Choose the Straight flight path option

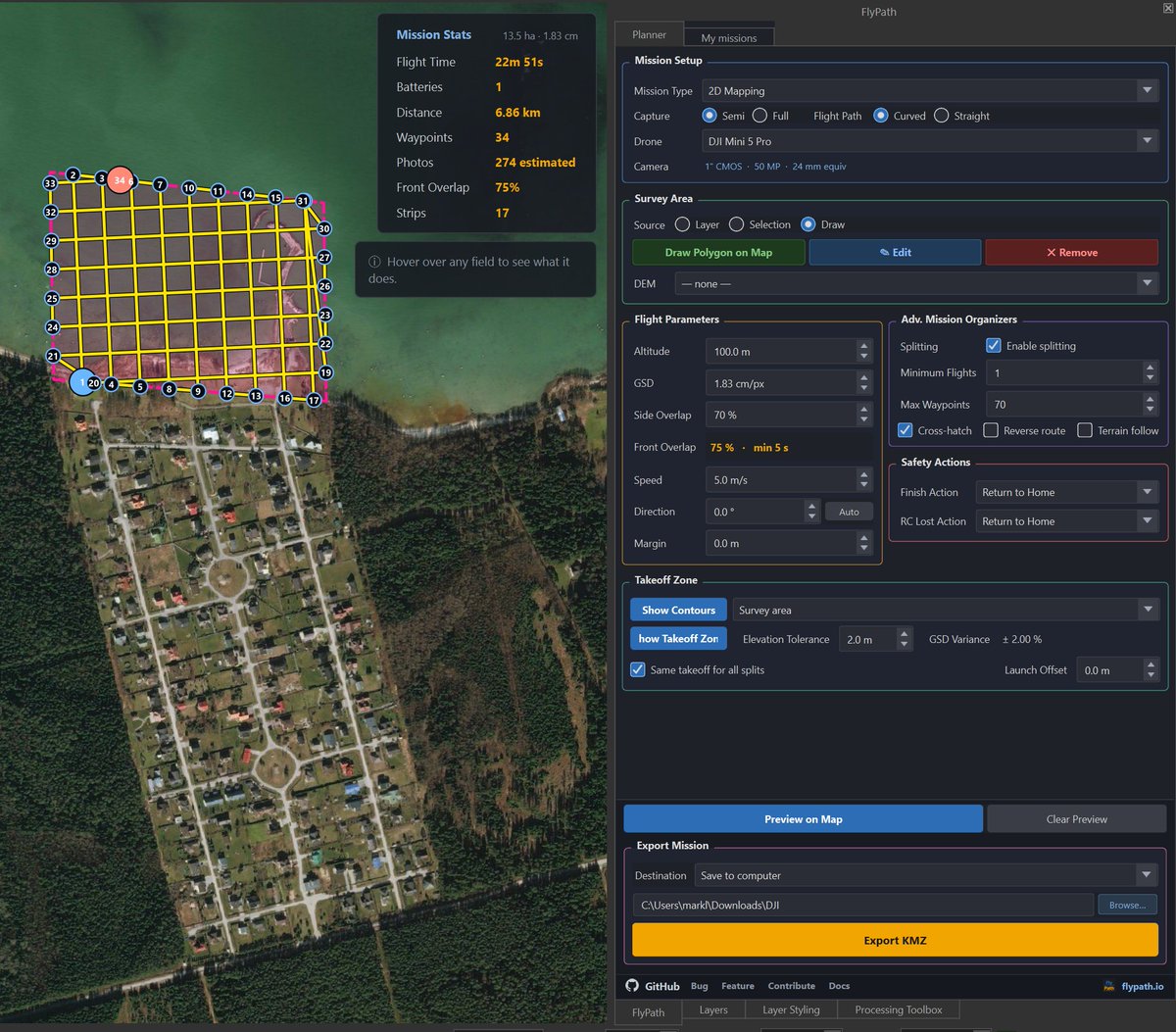point(942,116)
